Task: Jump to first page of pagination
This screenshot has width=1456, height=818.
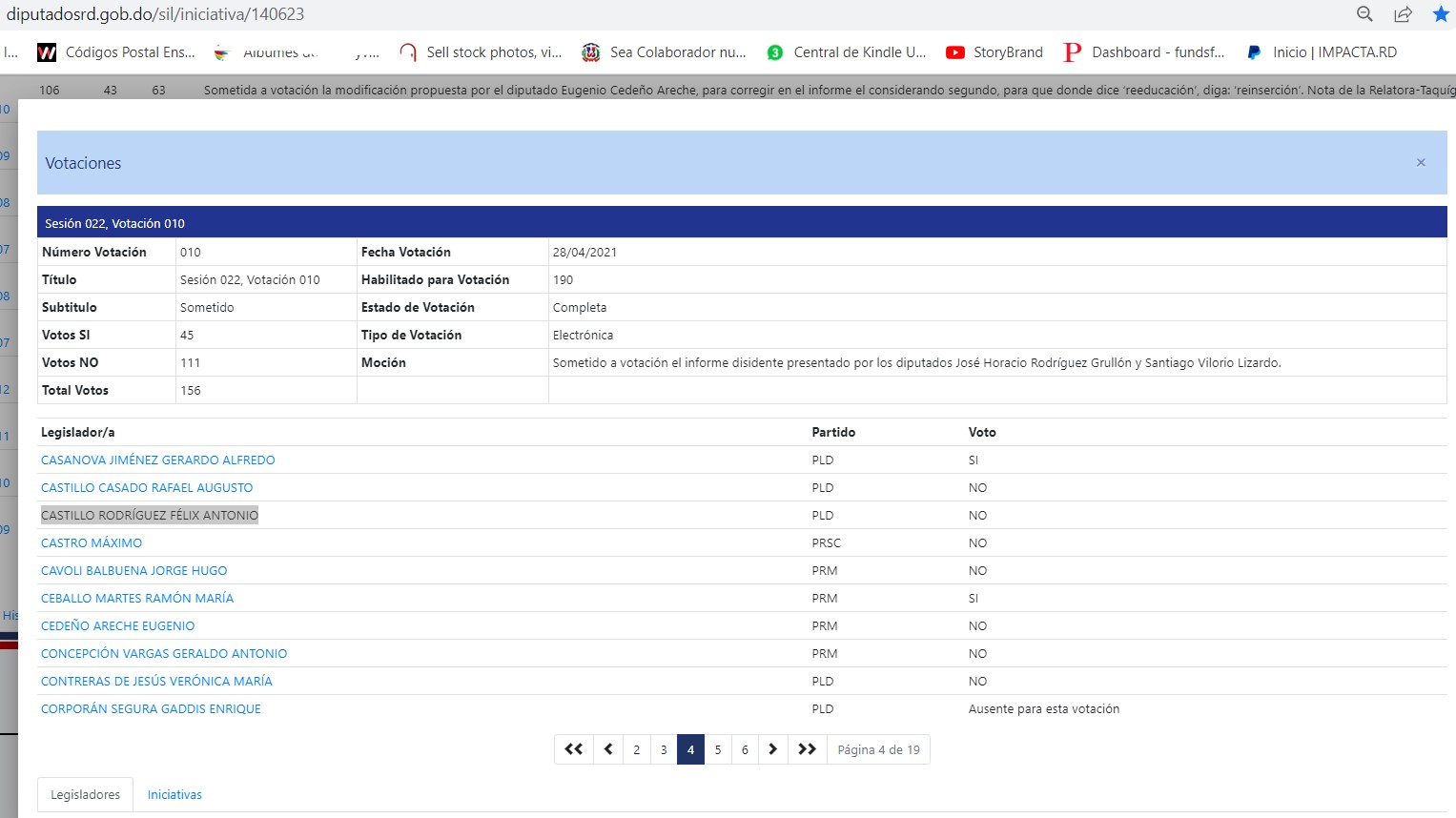Action: [x=573, y=749]
